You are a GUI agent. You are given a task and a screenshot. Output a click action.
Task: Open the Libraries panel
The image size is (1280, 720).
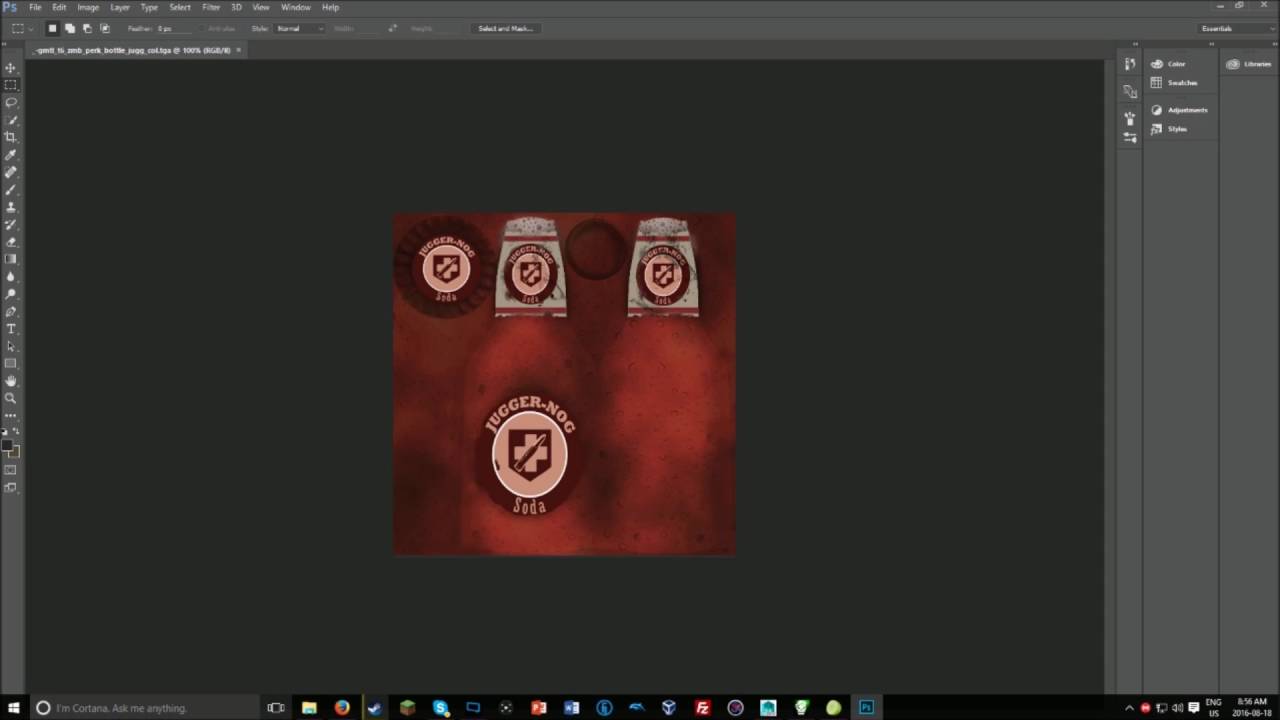tap(1249, 64)
